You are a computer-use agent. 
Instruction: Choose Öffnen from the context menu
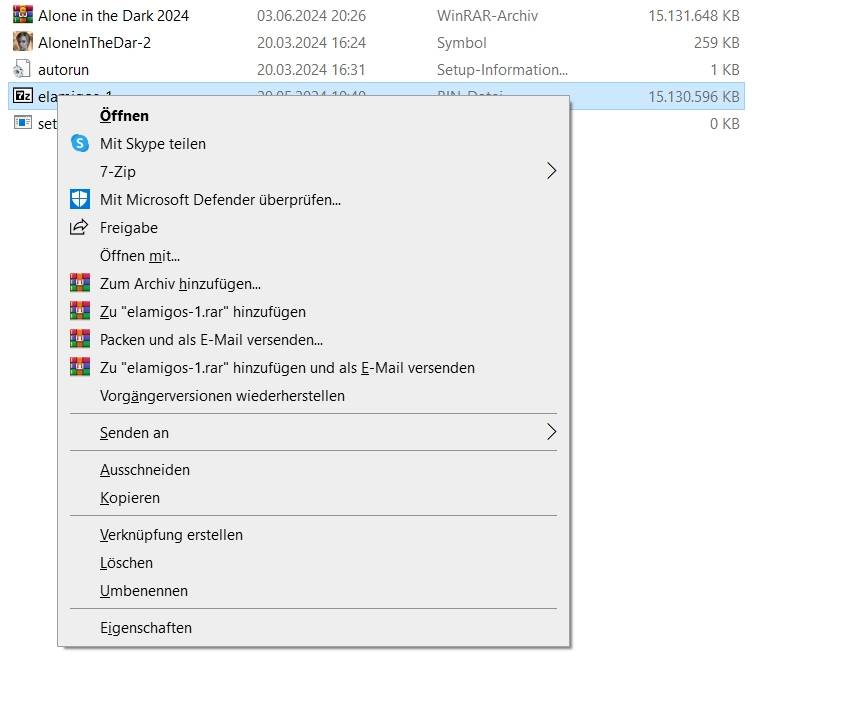pyautogui.click(x=314, y=116)
